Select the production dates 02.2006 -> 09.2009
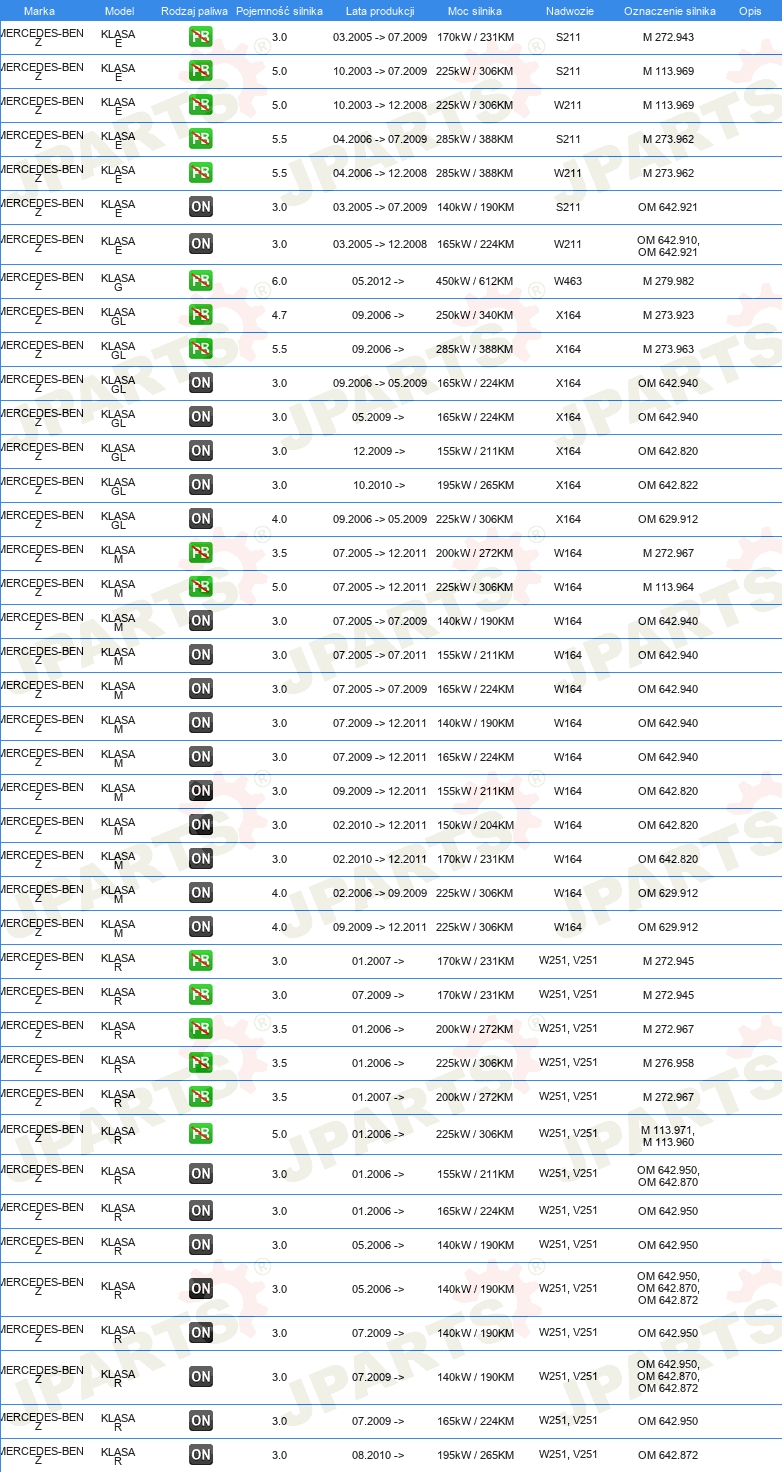The image size is (782, 1472). click(380, 893)
